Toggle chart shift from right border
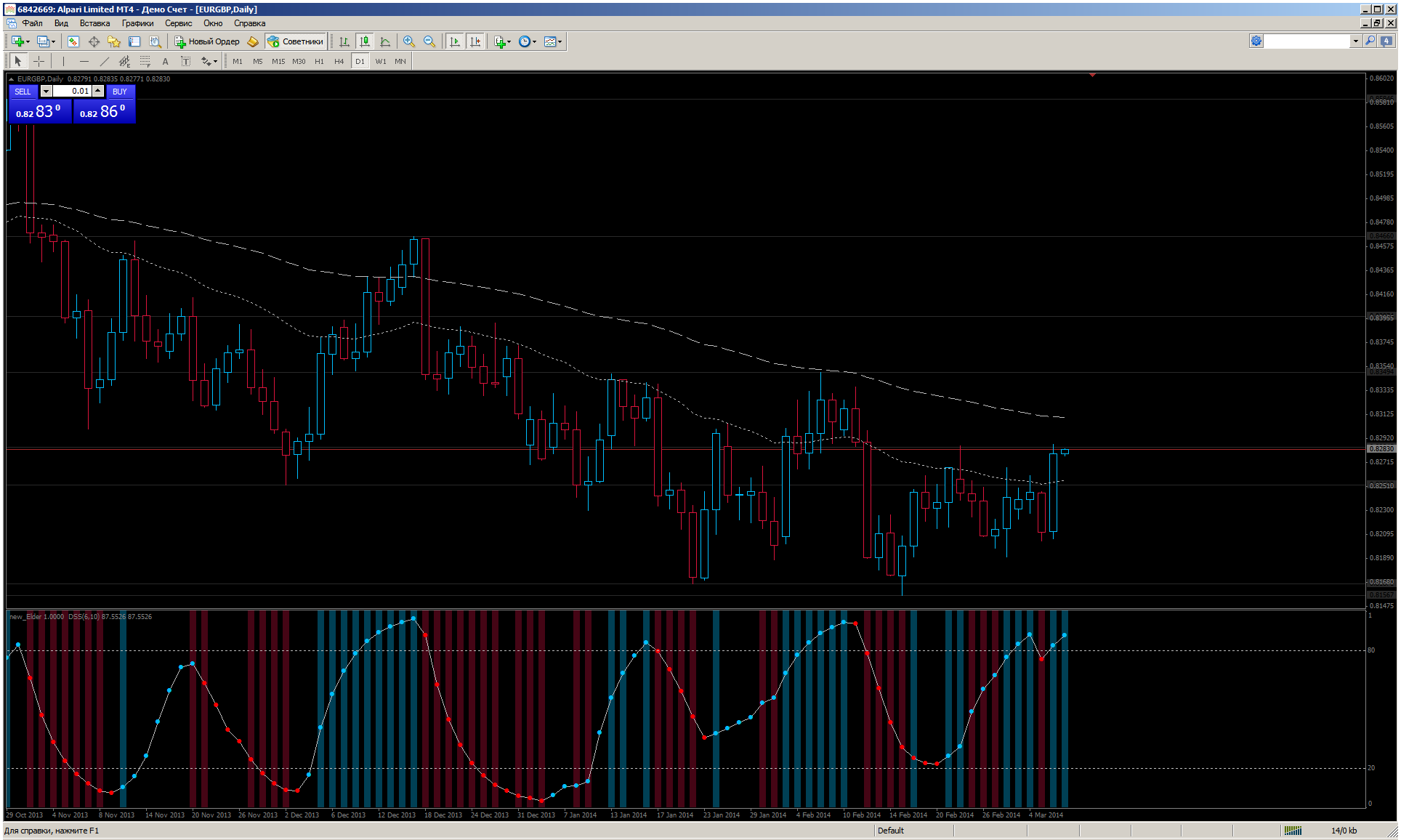 click(x=475, y=41)
